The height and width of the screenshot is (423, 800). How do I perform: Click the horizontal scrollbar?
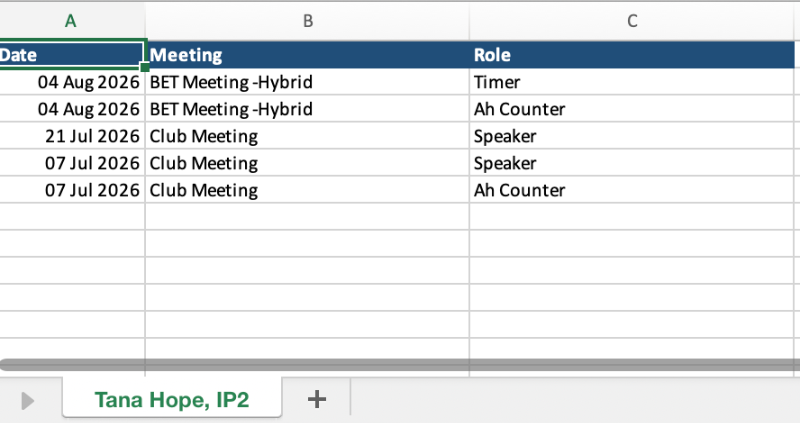[x=400, y=364]
